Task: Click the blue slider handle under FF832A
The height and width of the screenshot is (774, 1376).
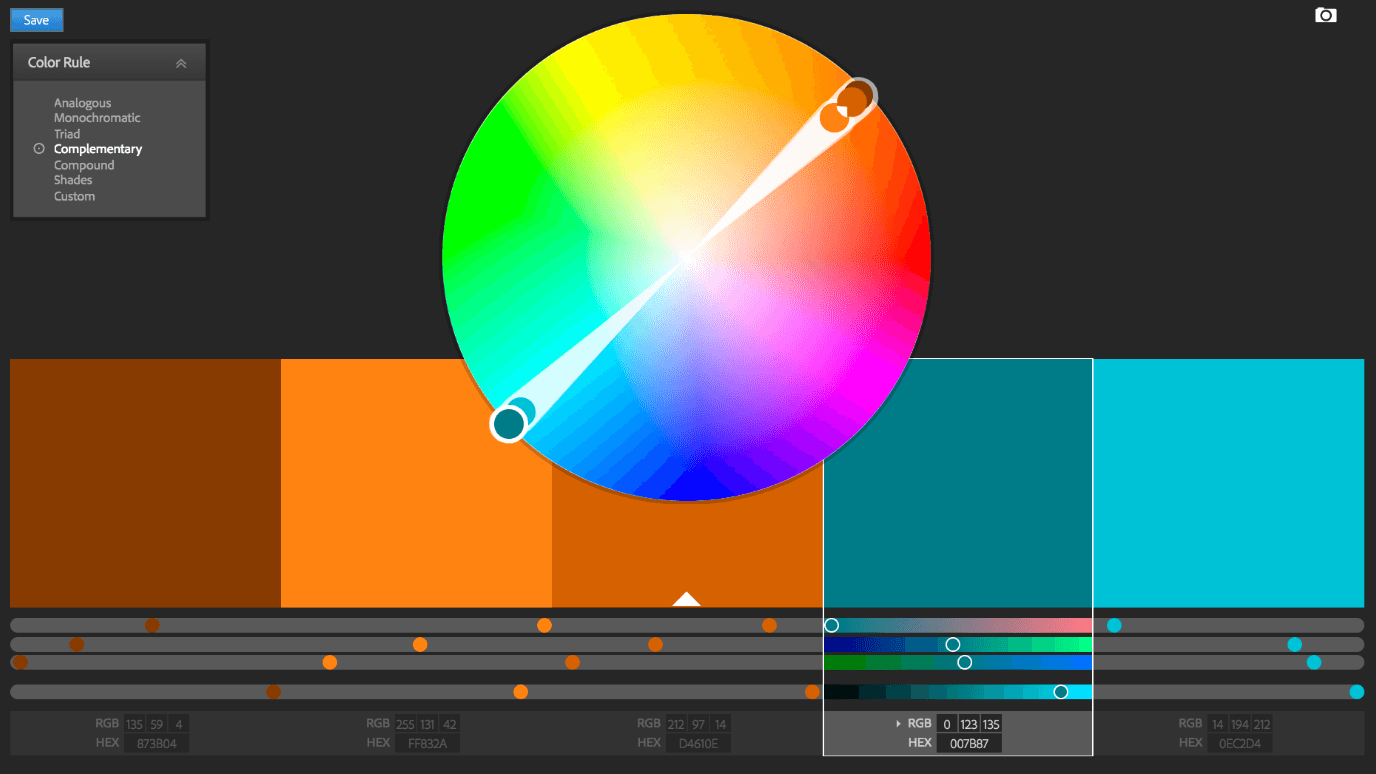Action: (330, 662)
